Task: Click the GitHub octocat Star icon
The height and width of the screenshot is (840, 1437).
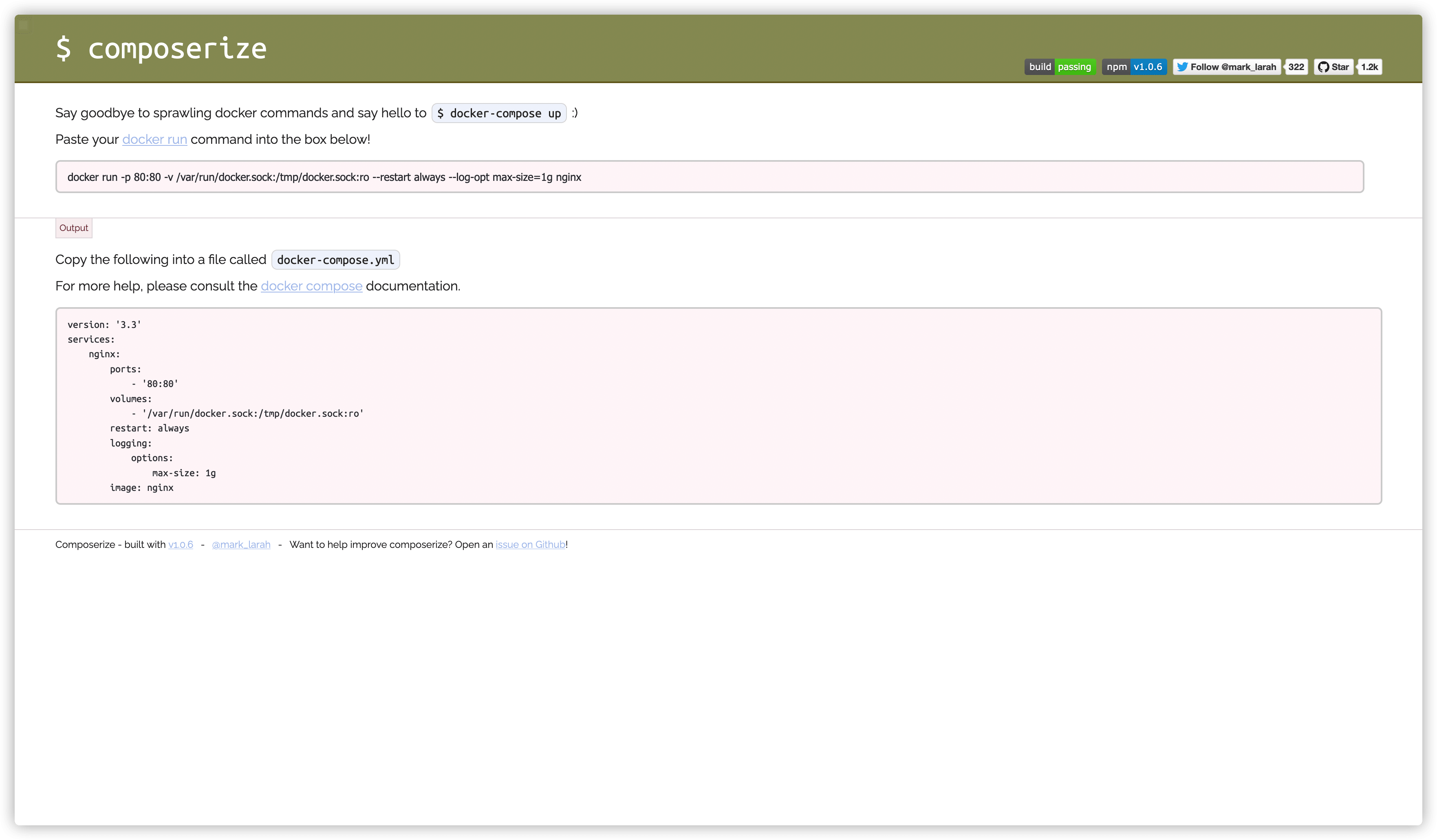Action: [x=1323, y=67]
